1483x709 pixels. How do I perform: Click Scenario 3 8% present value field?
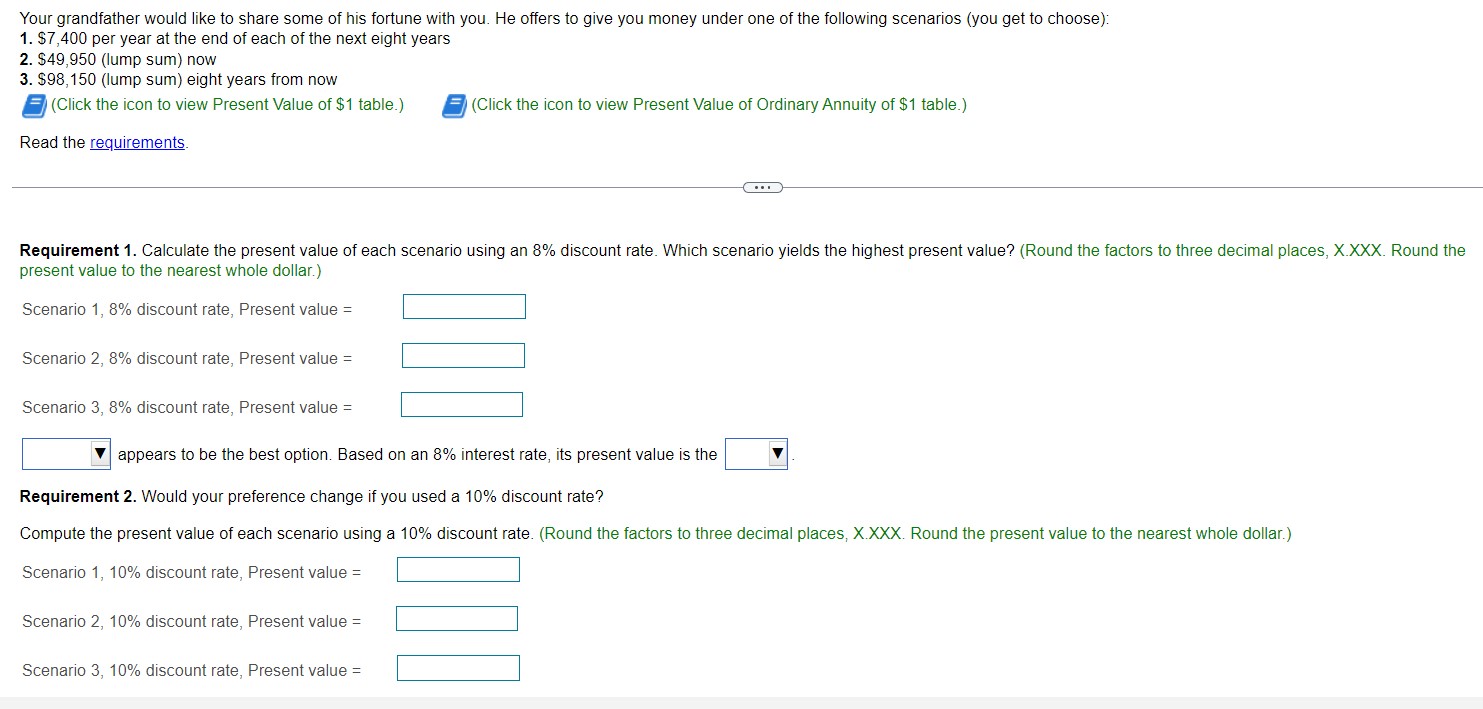pyautogui.click(x=461, y=404)
